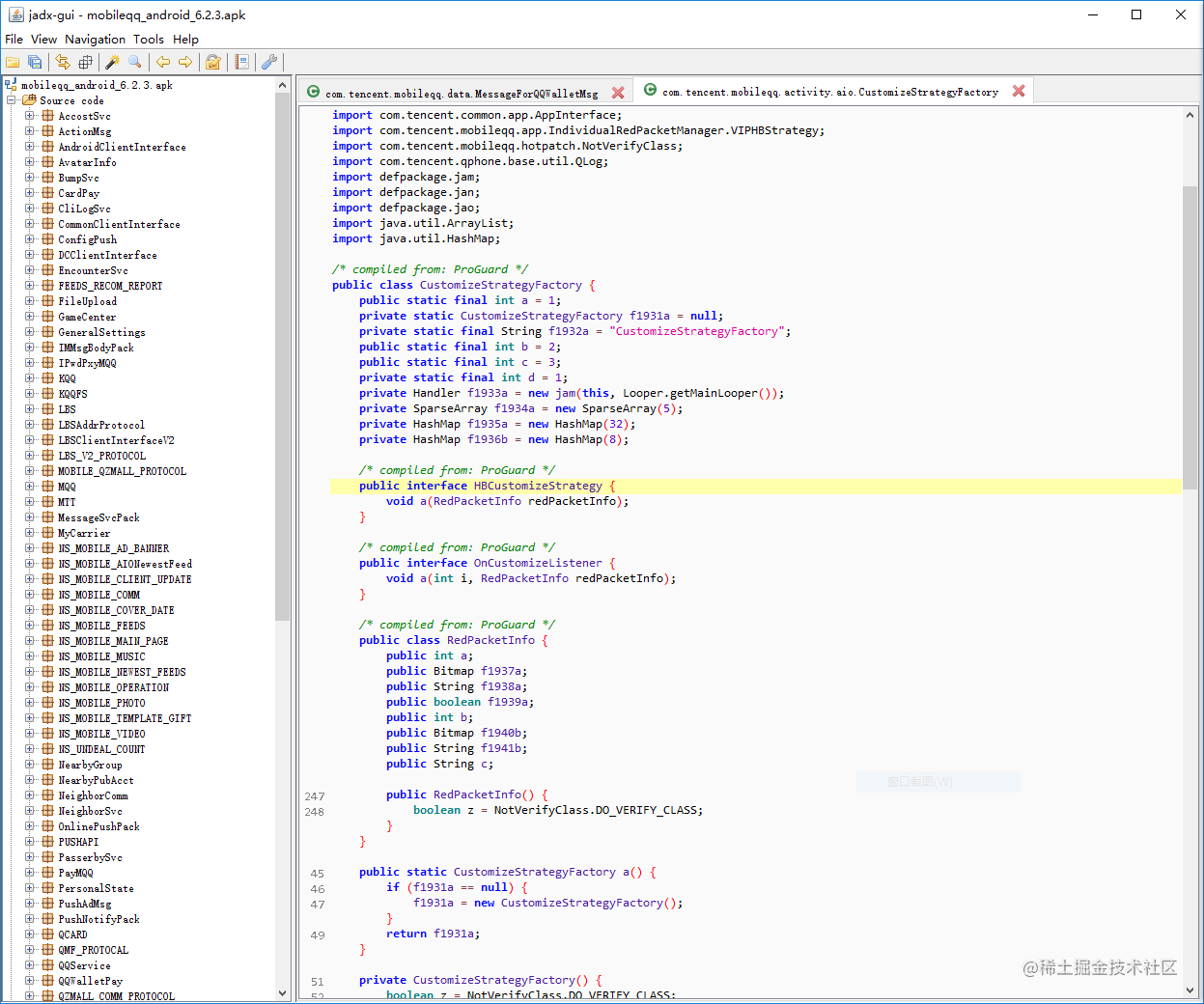
Task: Navigate forward using the right arrow icon
Action: 183,62
